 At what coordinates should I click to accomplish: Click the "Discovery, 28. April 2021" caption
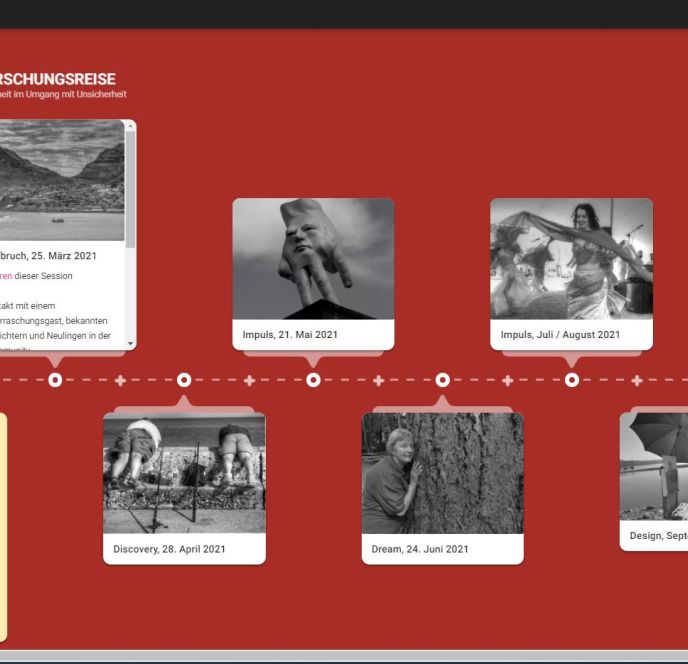(169, 549)
